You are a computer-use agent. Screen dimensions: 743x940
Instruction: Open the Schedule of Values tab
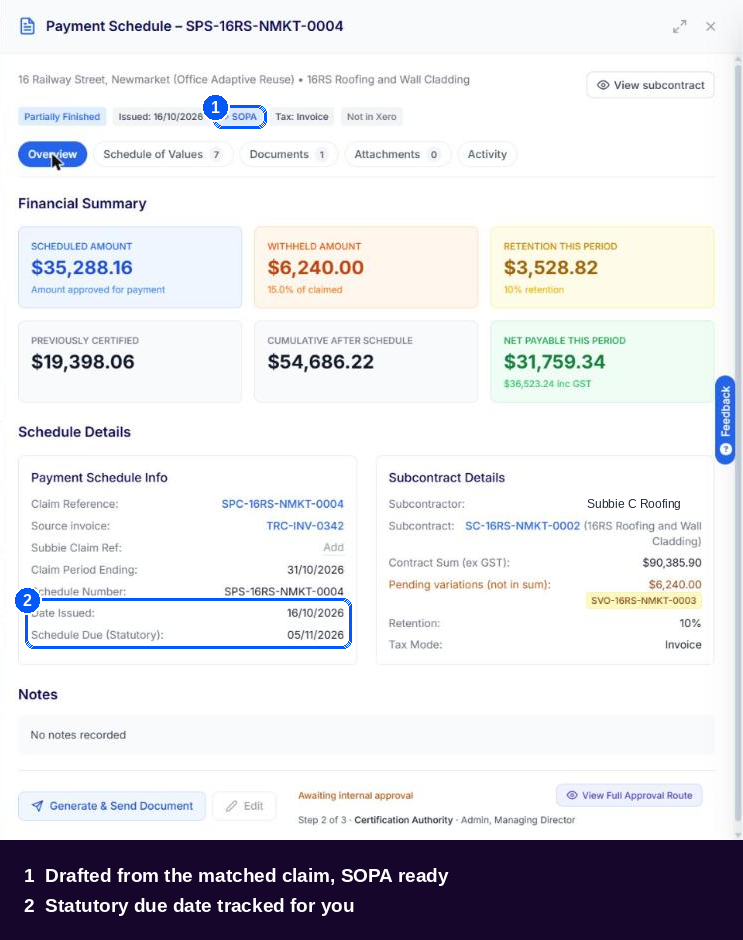click(x=163, y=154)
